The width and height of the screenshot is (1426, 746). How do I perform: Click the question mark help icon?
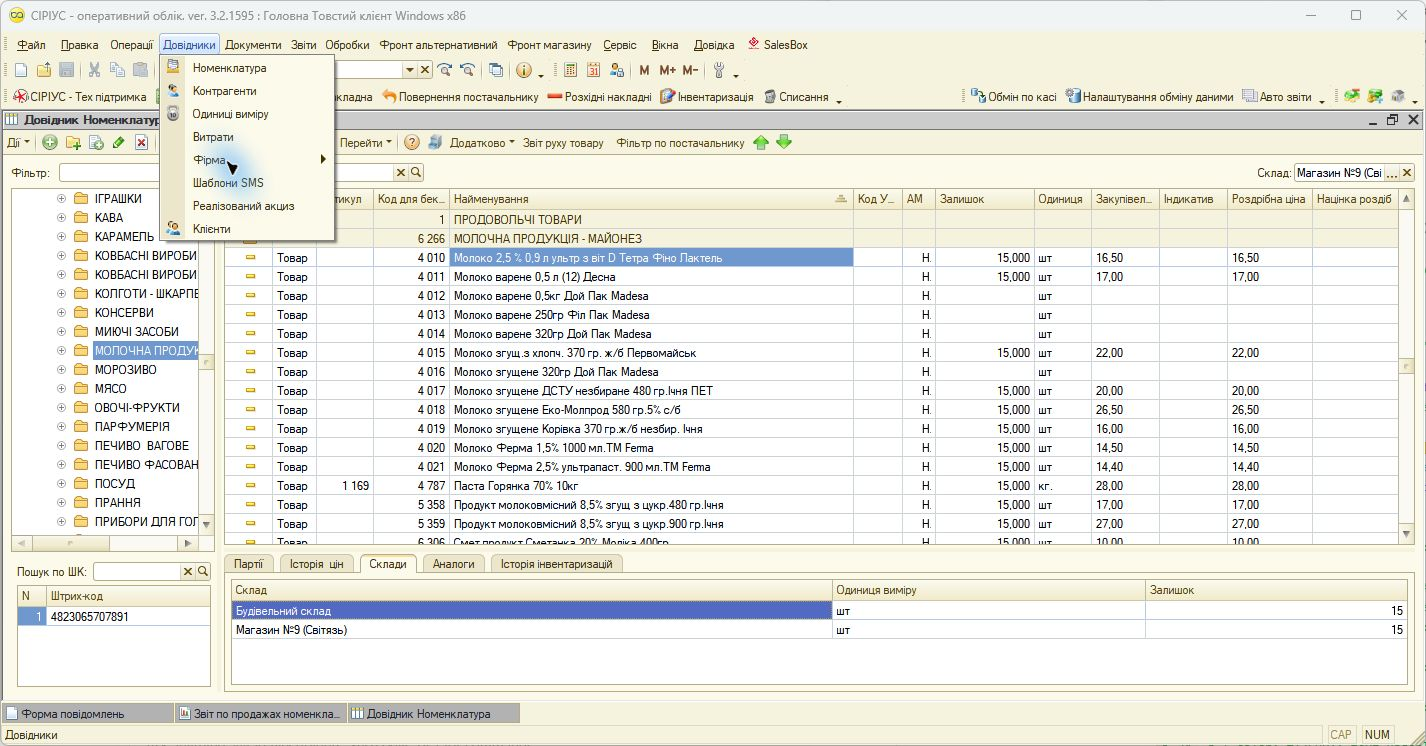[x=411, y=143]
